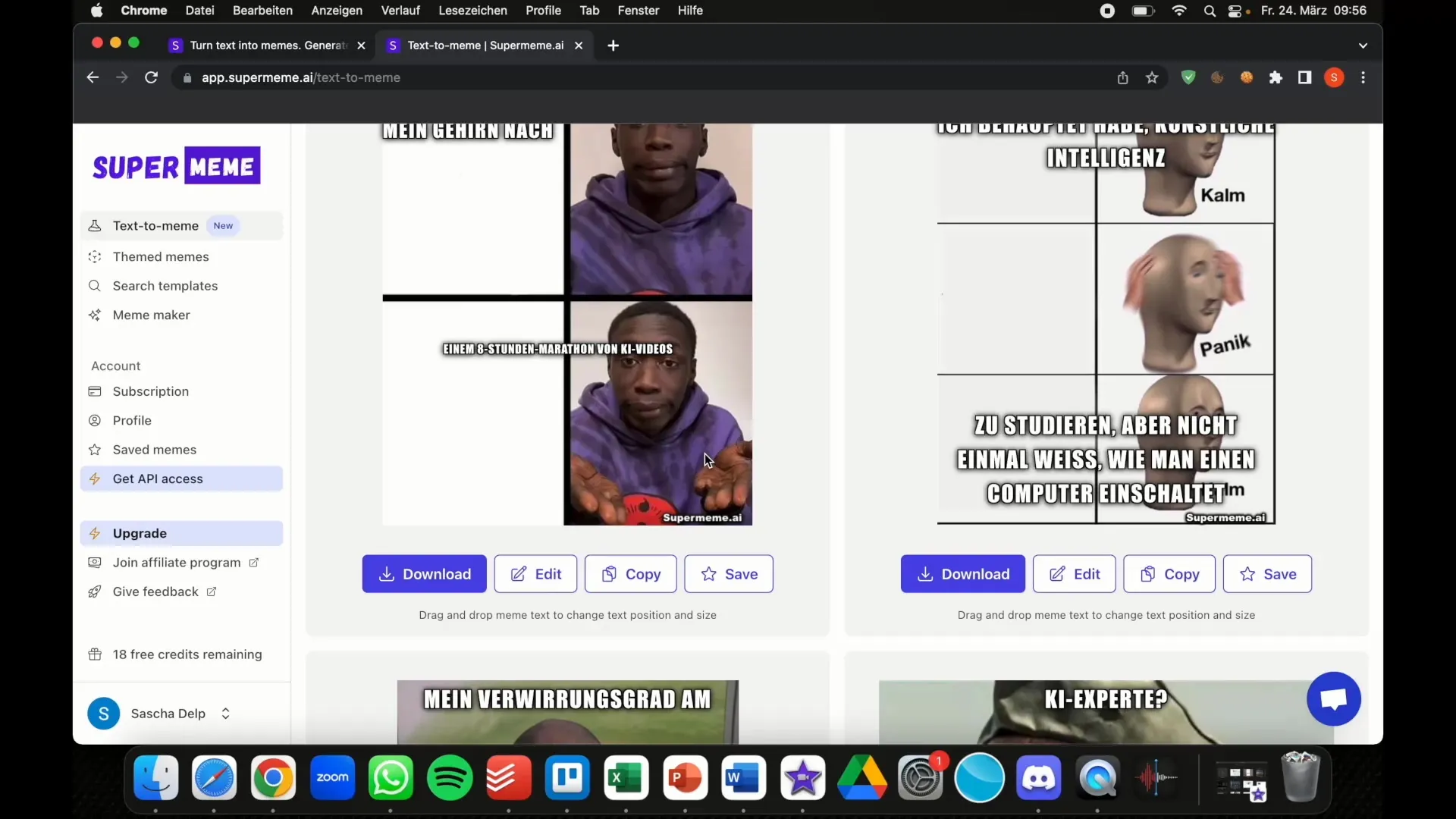This screenshot has width=1456, height=819.
Task: Click the Get API access icon
Action: [x=97, y=478]
